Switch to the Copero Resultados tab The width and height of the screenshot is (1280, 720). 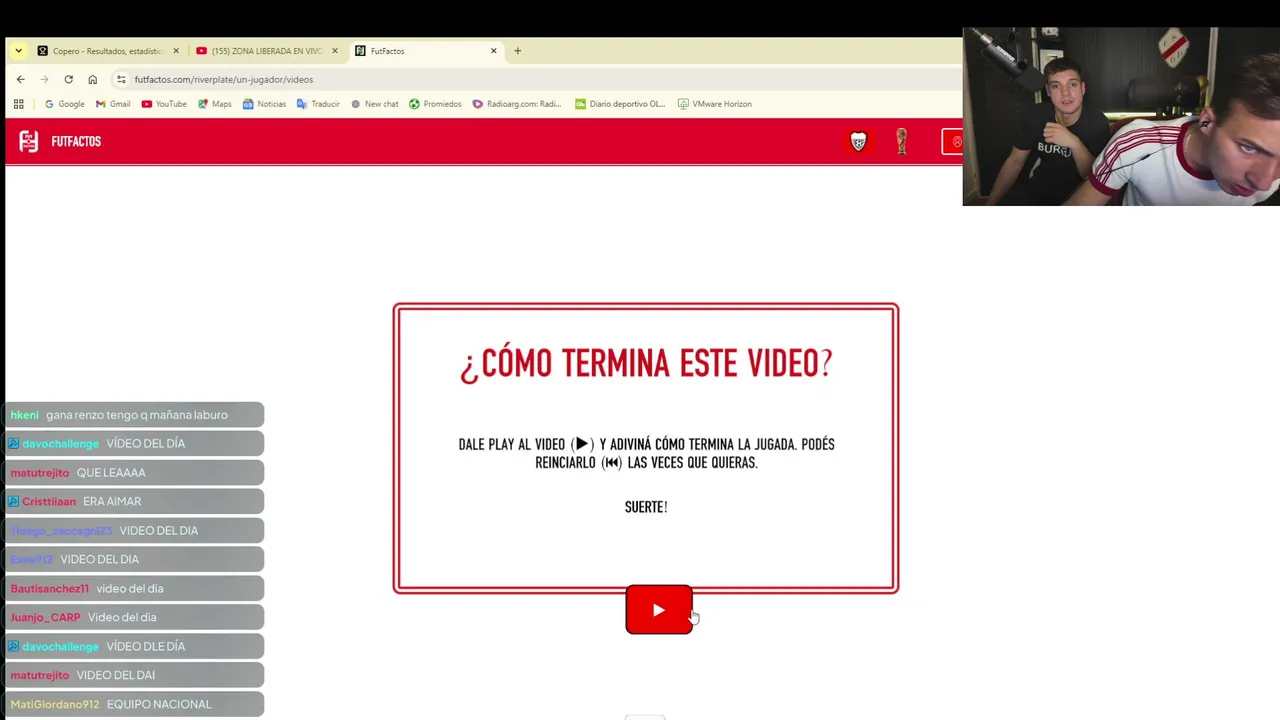[x=108, y=51]
